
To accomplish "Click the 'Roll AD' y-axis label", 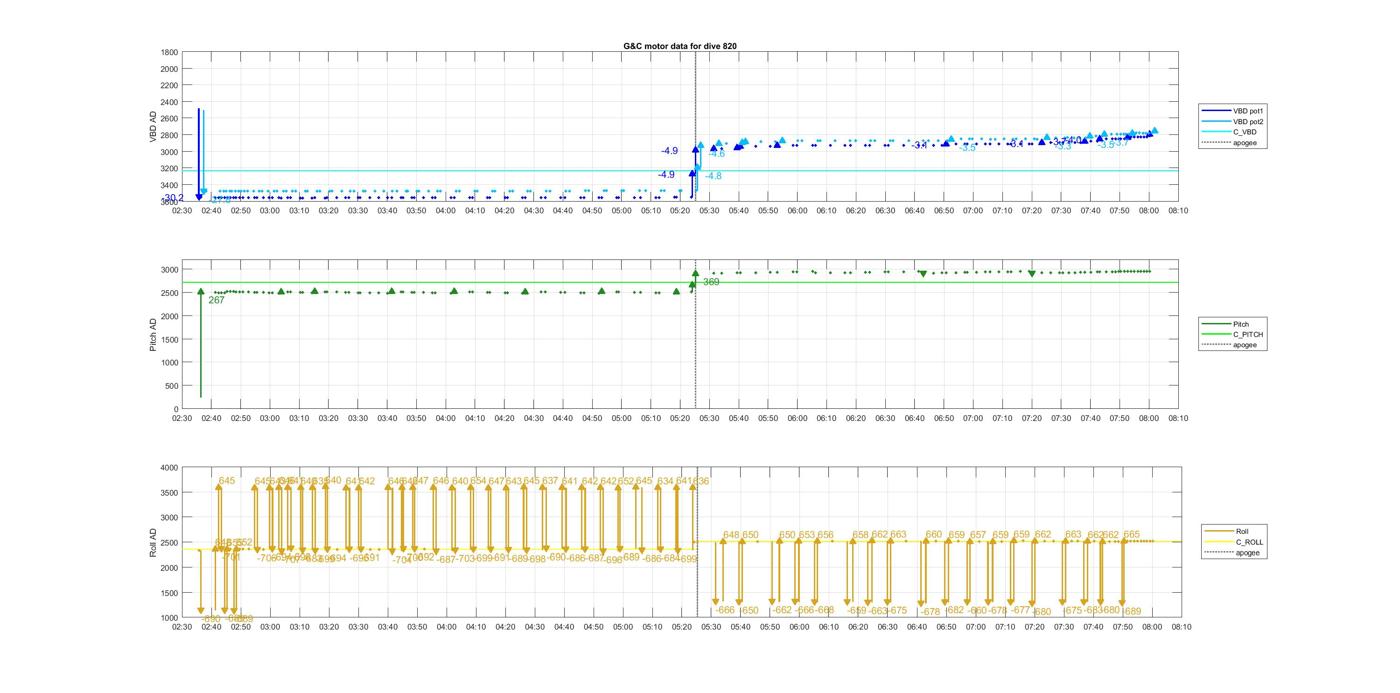I will pyautogui.click(x=154, y=543).
